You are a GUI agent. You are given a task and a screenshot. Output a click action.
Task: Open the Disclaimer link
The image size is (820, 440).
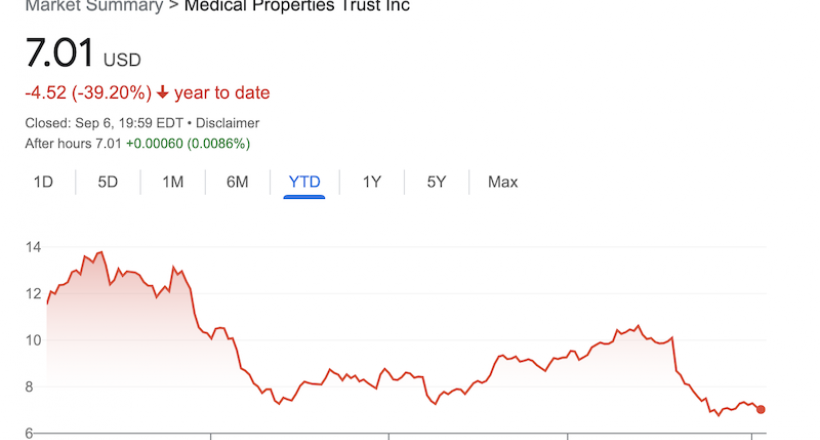point(227,123)
